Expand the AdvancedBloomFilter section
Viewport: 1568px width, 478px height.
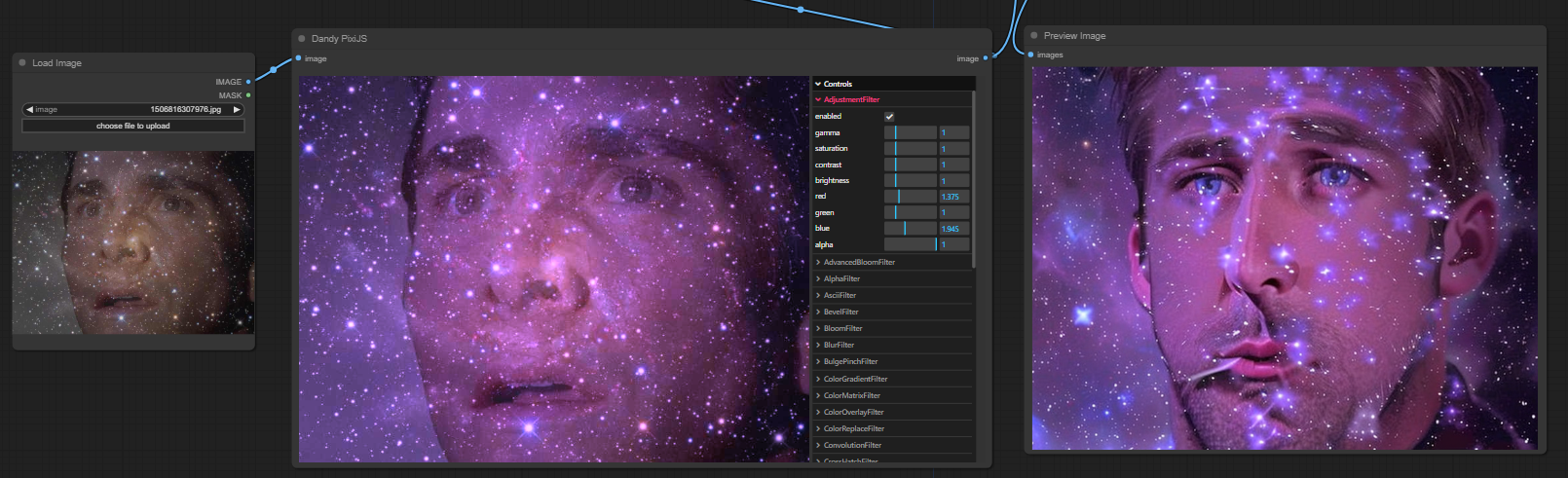coord(892,262)
